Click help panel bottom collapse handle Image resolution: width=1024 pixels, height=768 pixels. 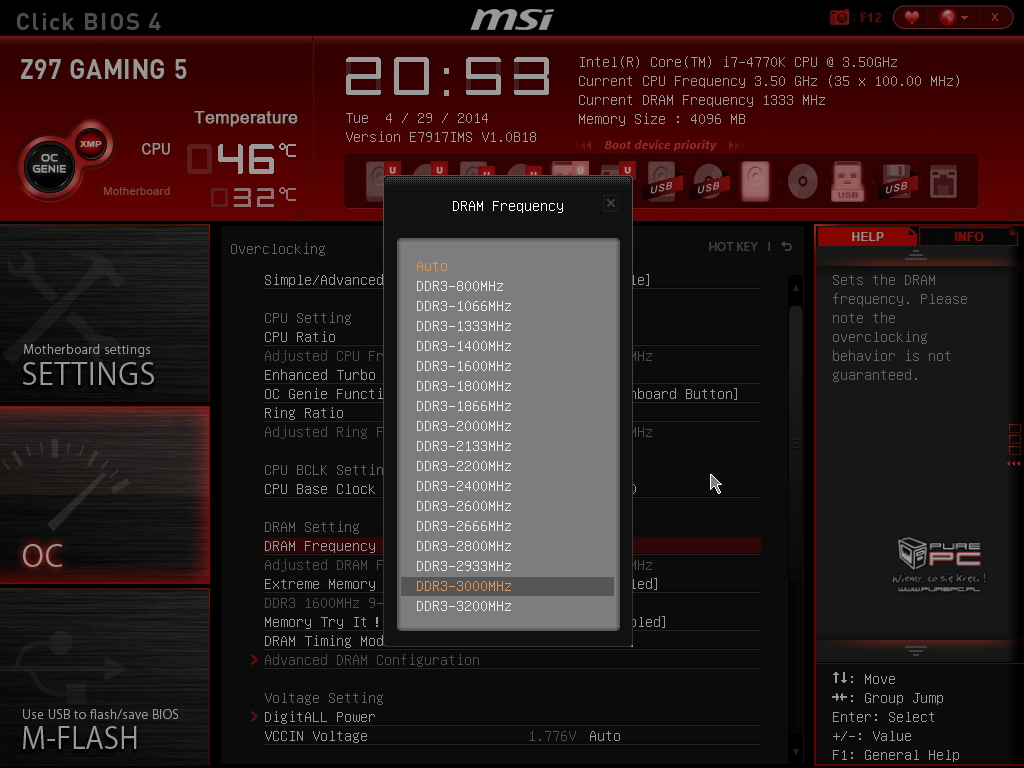[x=916, y=650]
